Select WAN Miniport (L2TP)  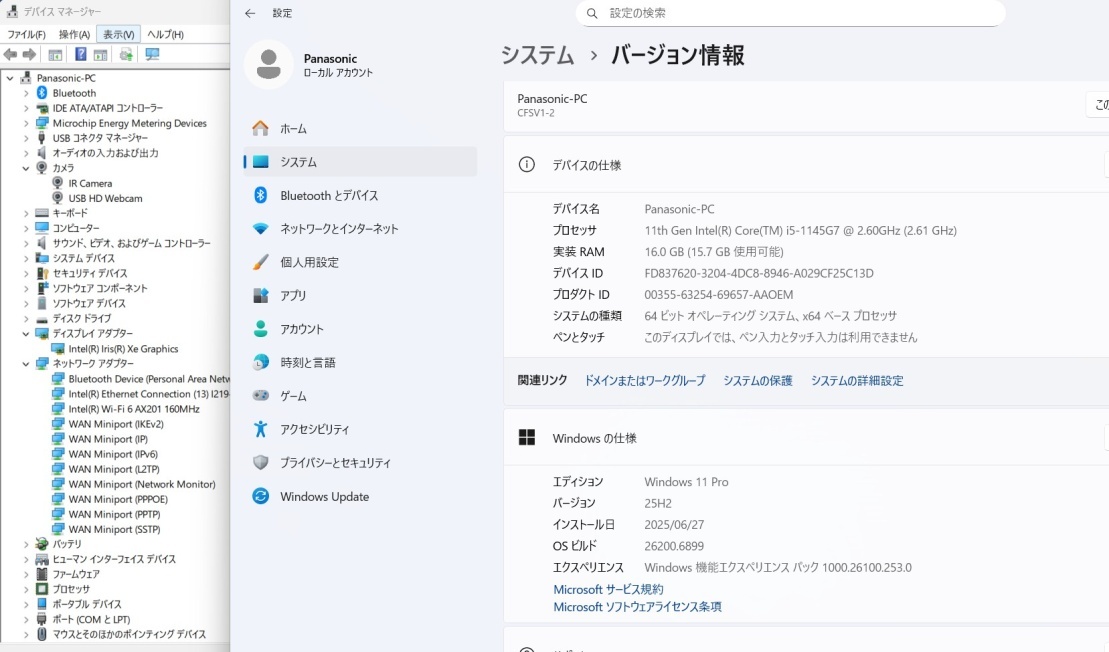coord(114,469)
